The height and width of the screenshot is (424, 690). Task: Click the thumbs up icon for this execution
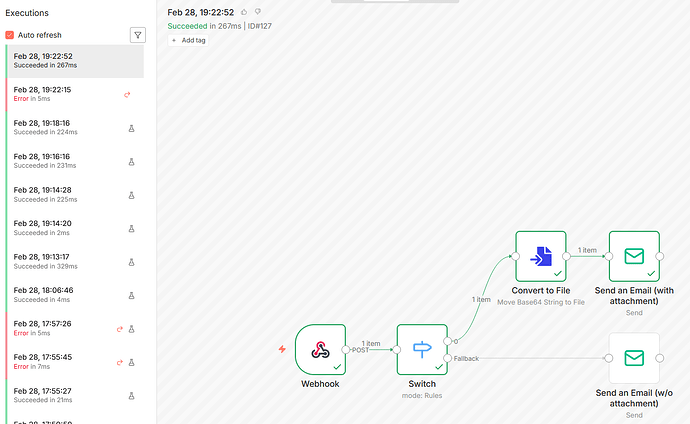244,12
